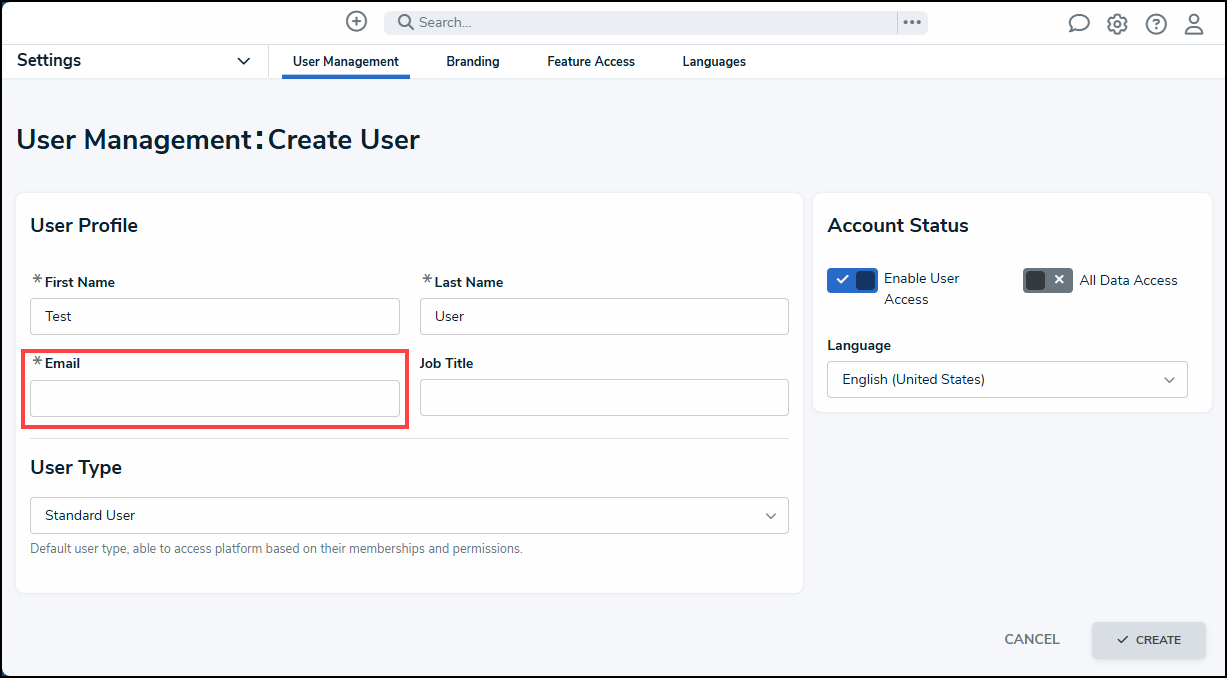This screenshot has width=1227, height=678.
Task: Switch to User Management tab
Action: (346, 61)
